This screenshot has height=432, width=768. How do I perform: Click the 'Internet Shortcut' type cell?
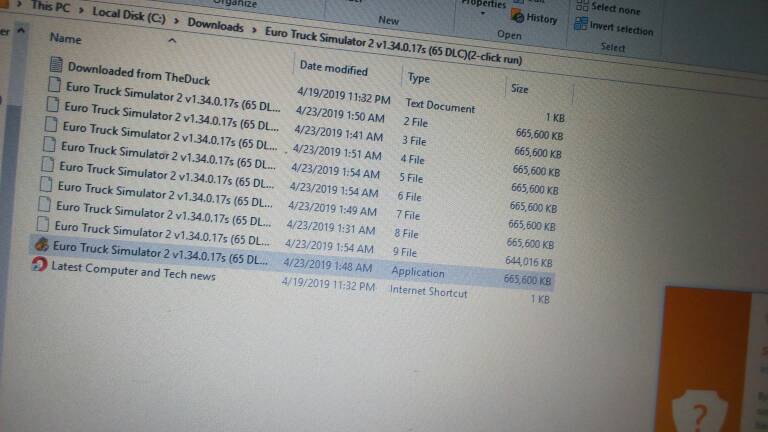(429, 291)
